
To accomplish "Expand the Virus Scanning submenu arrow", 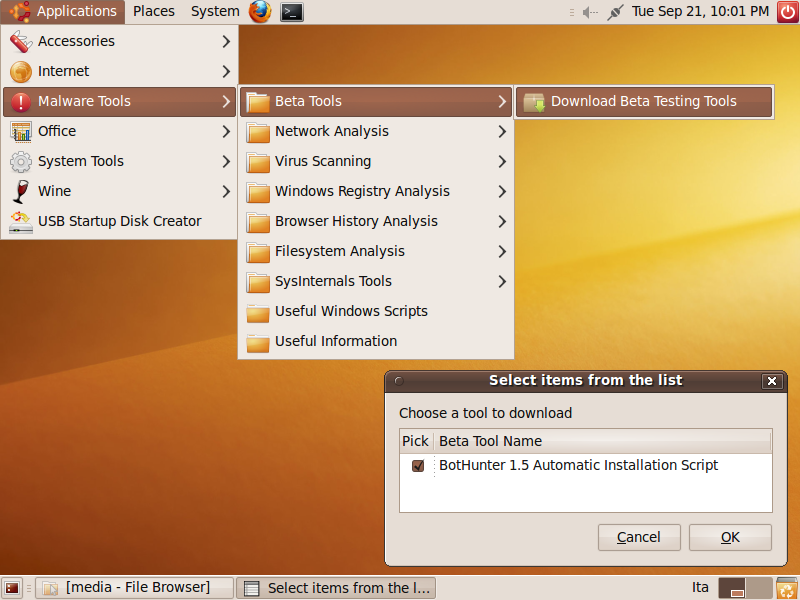I will click(x=502, y=162).
